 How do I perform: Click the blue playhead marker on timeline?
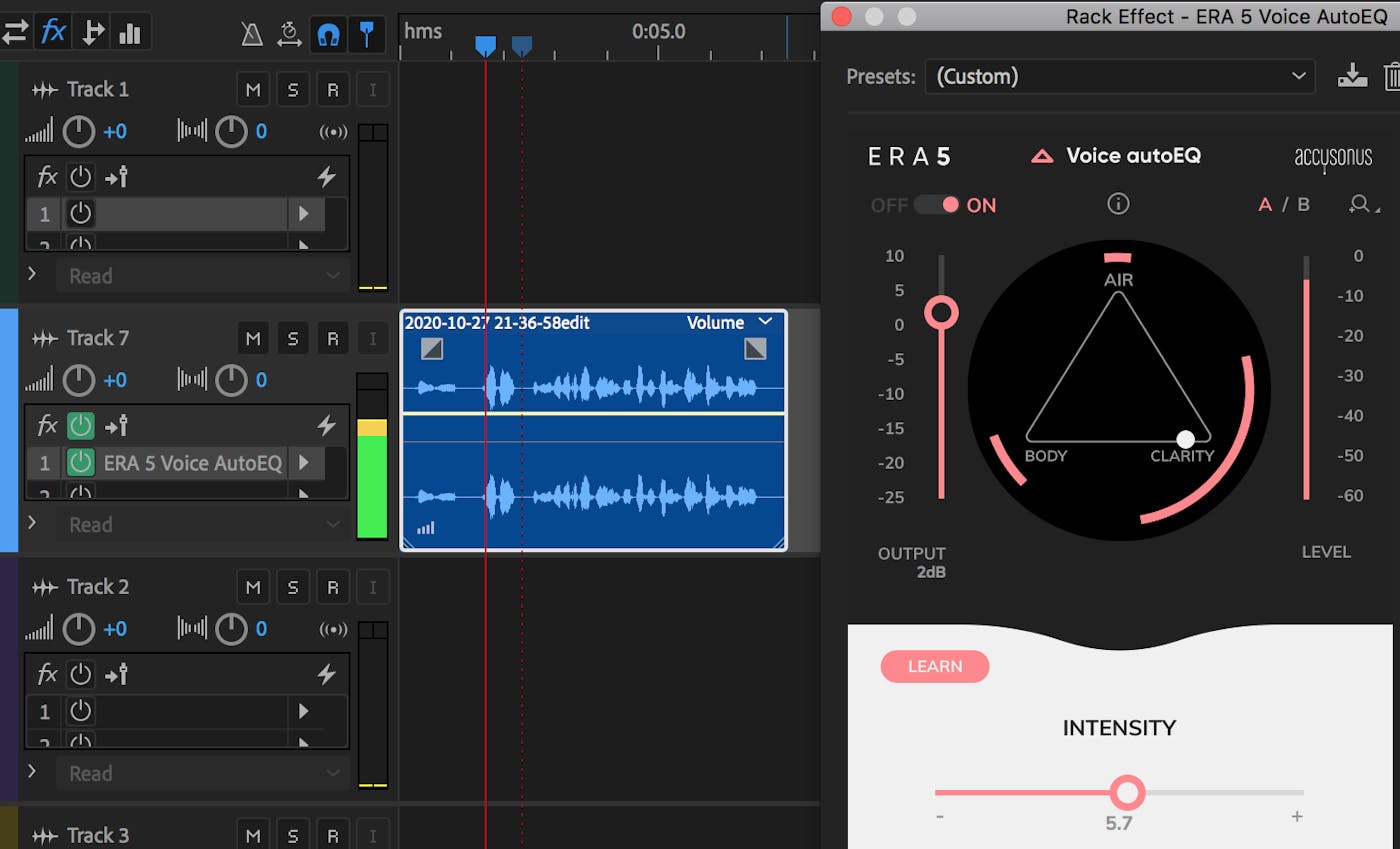click(485, 45)
